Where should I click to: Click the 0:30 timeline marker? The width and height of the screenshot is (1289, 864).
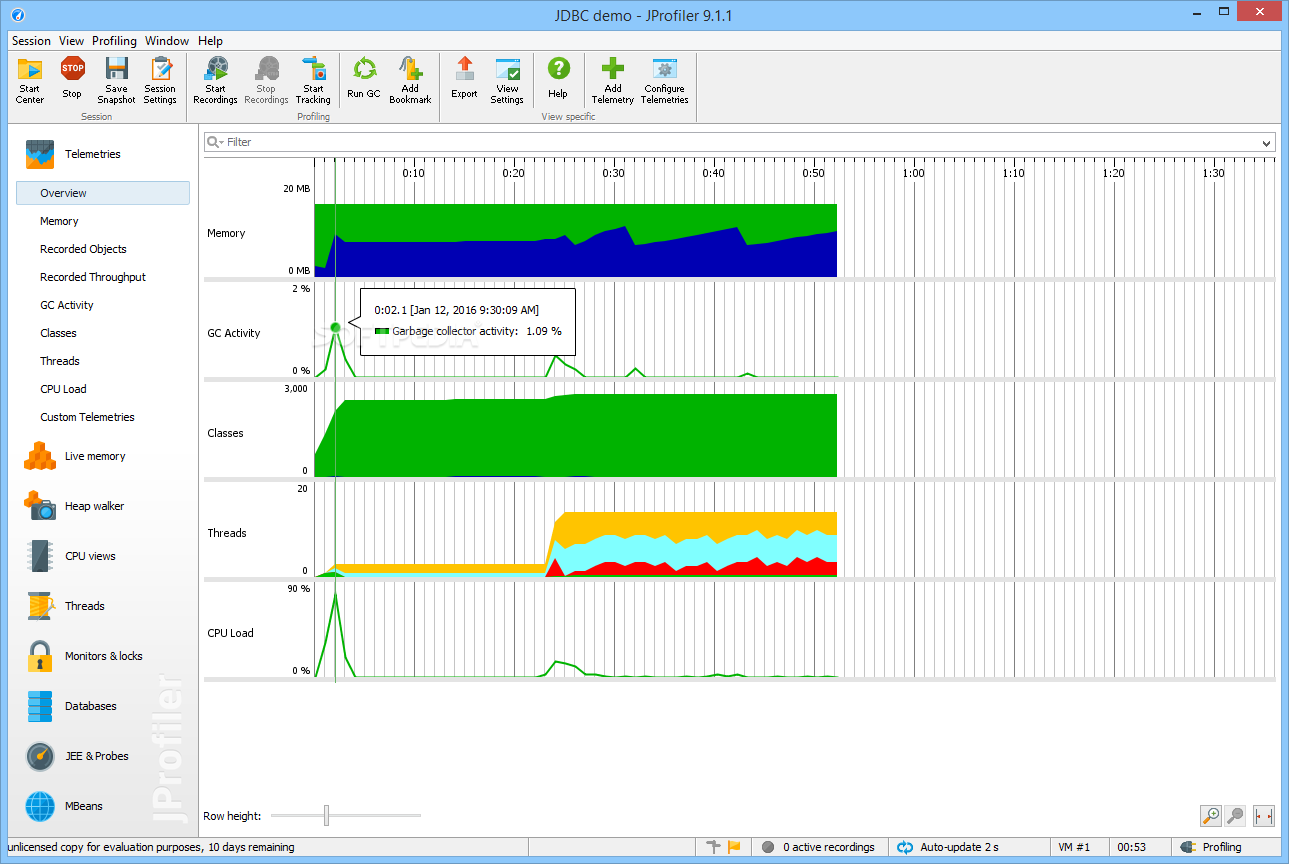(x=613, y=173)
